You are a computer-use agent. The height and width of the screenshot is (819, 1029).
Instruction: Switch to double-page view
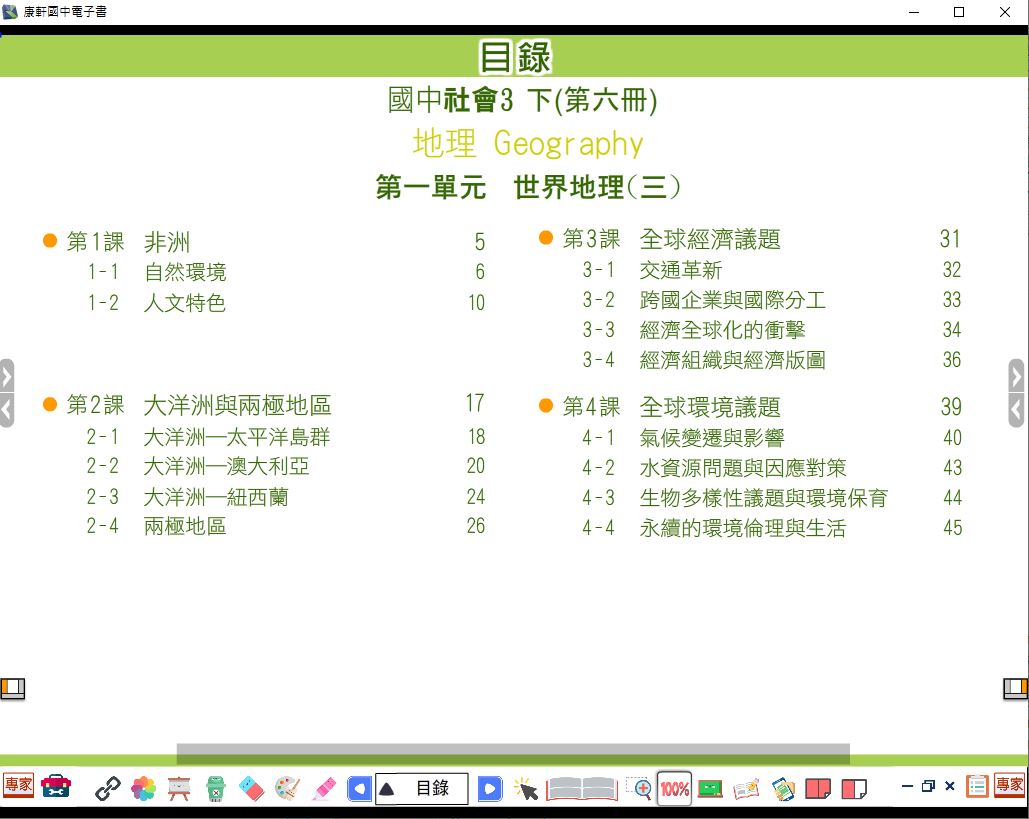[818, 789]
